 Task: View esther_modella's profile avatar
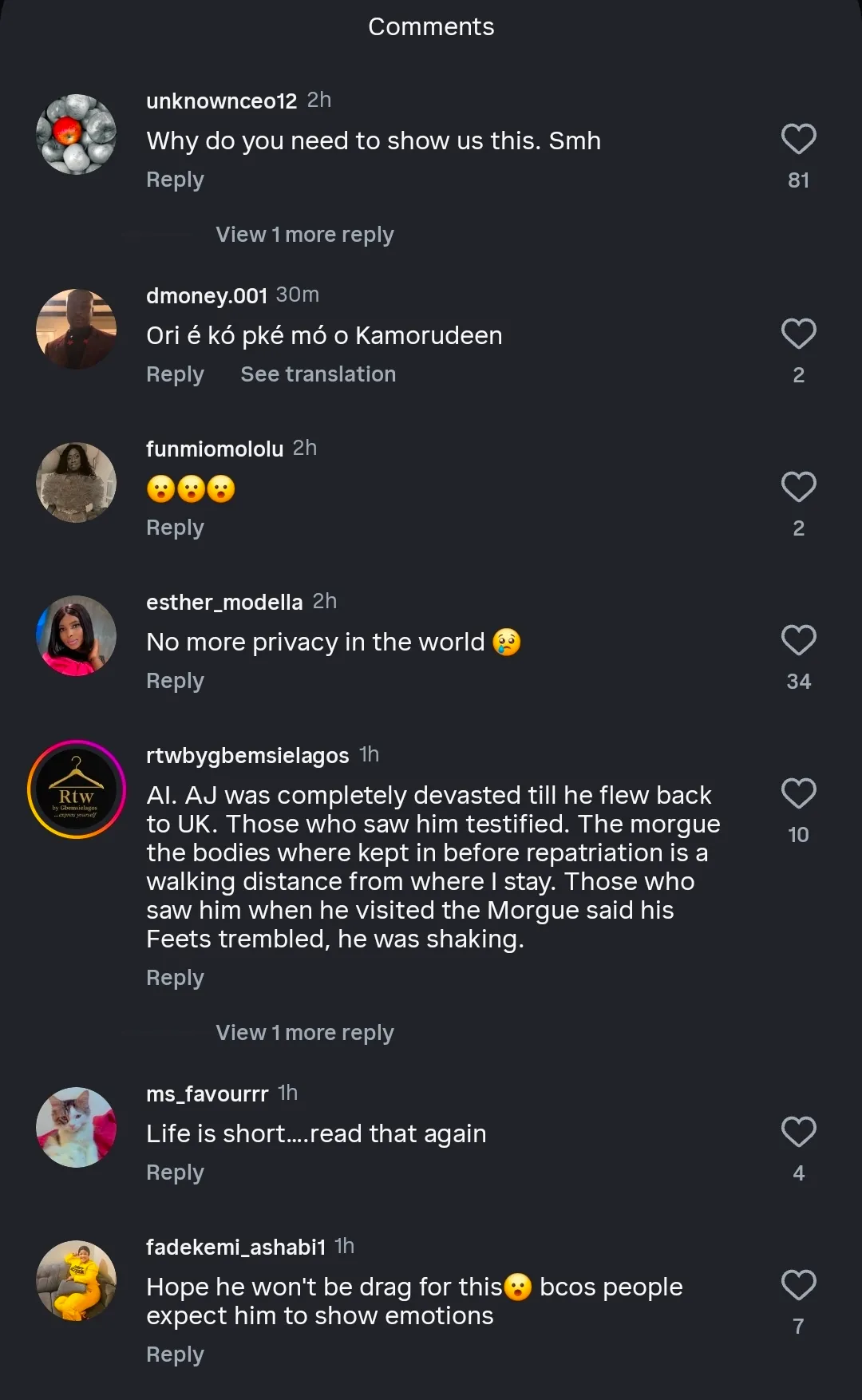77,635
